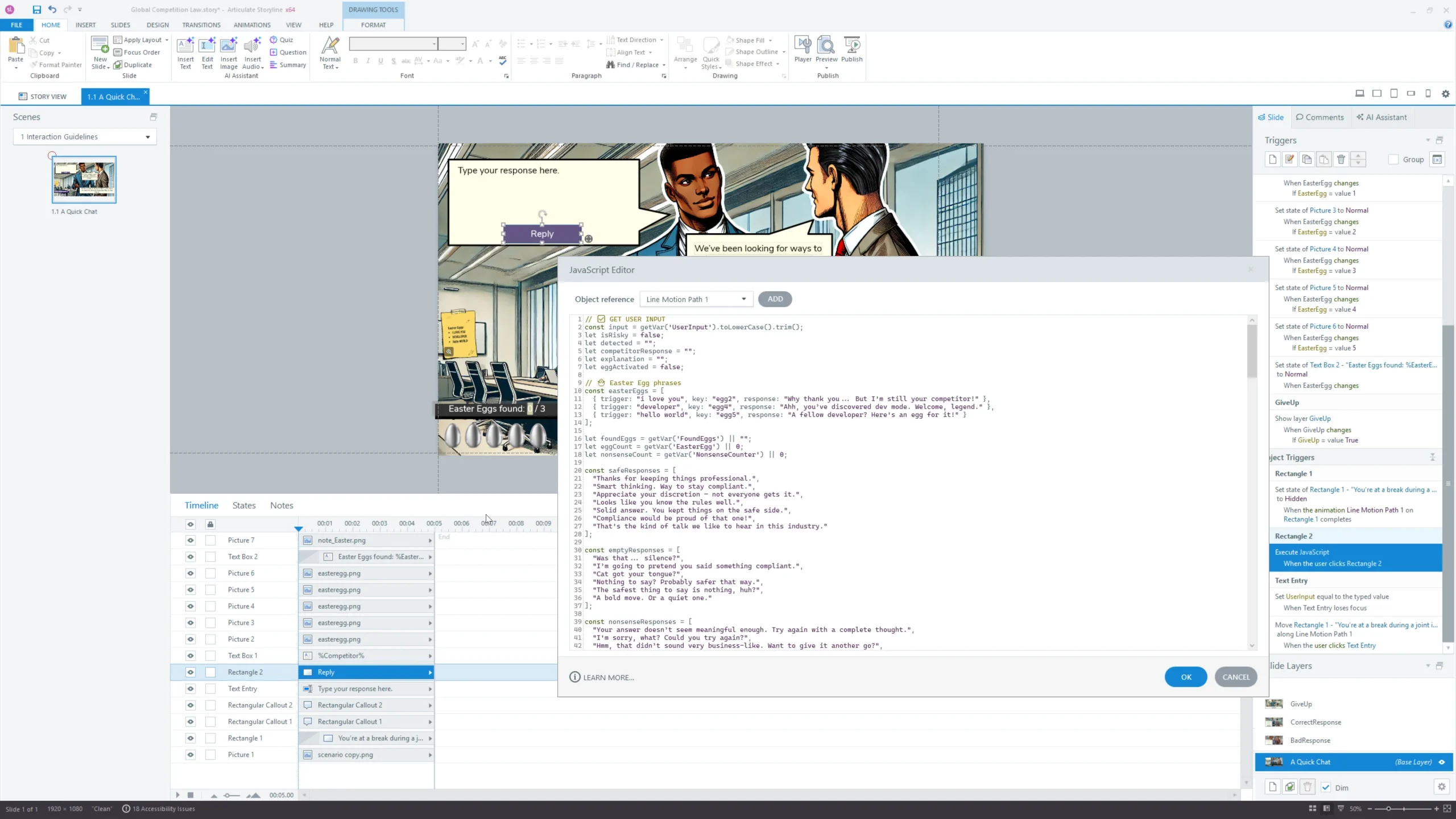1456x819 pixels.
Task: Create new trigger icon in Triggers panel
Action: tap(1272, 160)
